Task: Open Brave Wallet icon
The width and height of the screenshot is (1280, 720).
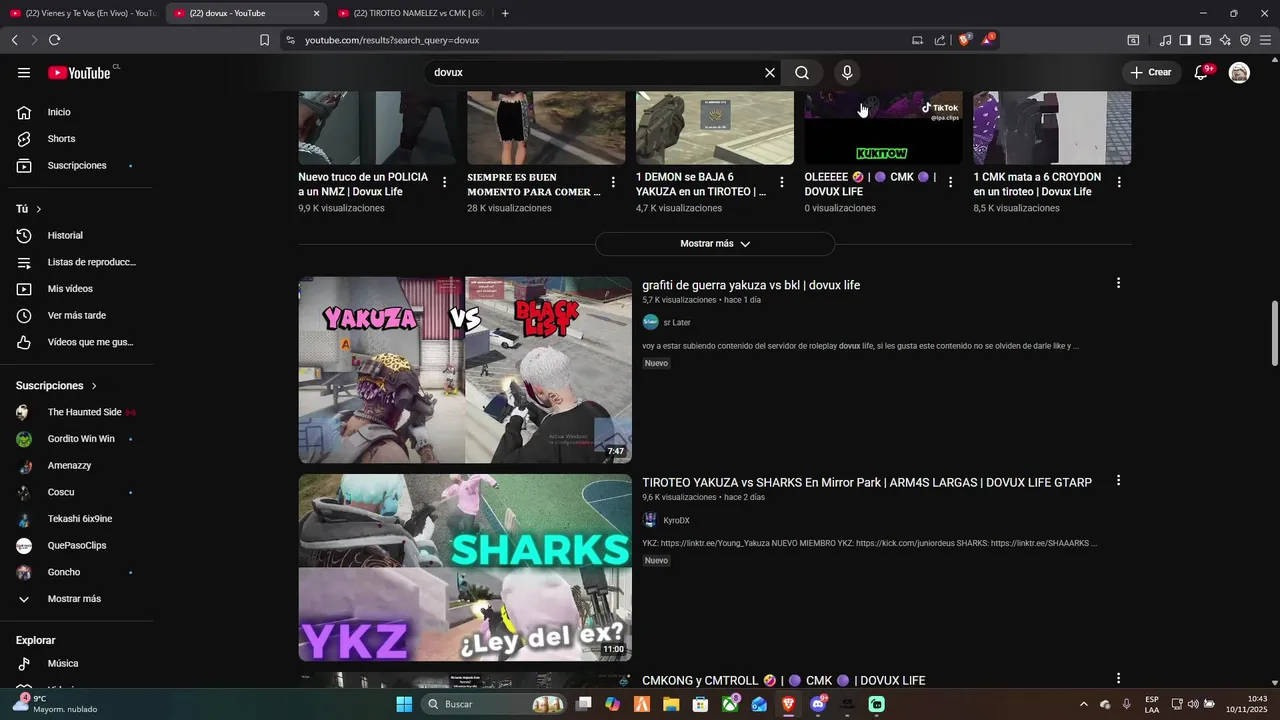Action: [1205, 40]
